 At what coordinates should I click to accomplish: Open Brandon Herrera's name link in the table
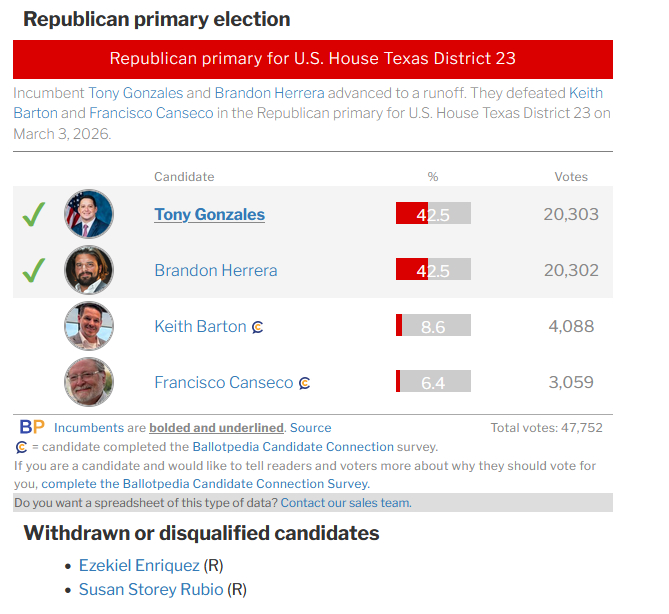215,270
